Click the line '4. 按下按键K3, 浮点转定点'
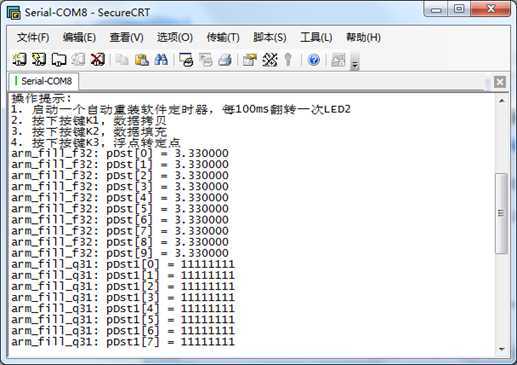Image resolution: width=517 pixels, height=365 pixels. [x=96, y=143]
